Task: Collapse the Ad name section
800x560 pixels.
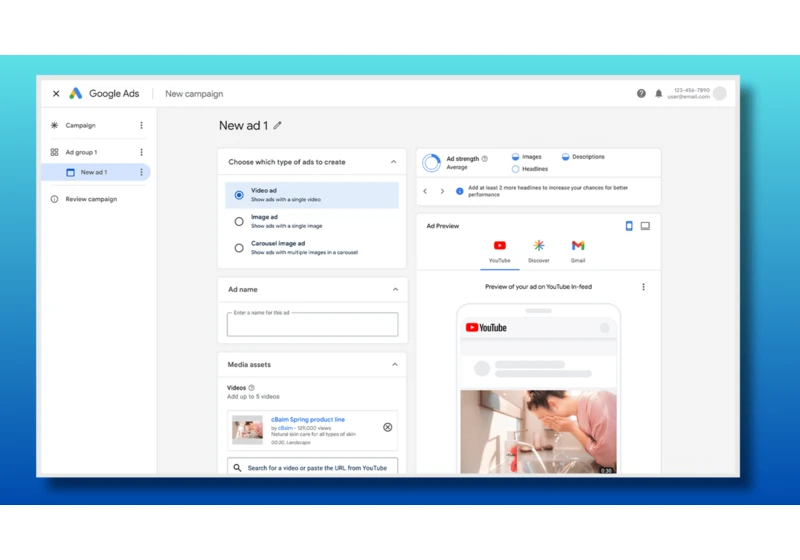Action: (395, 289)
